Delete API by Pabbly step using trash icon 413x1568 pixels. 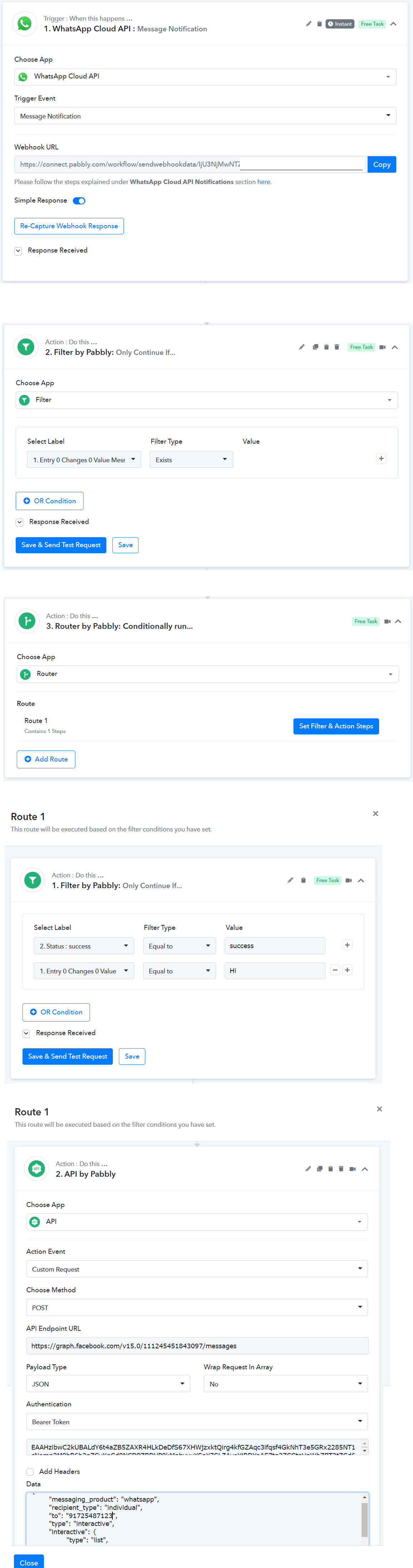point(341,1169)
